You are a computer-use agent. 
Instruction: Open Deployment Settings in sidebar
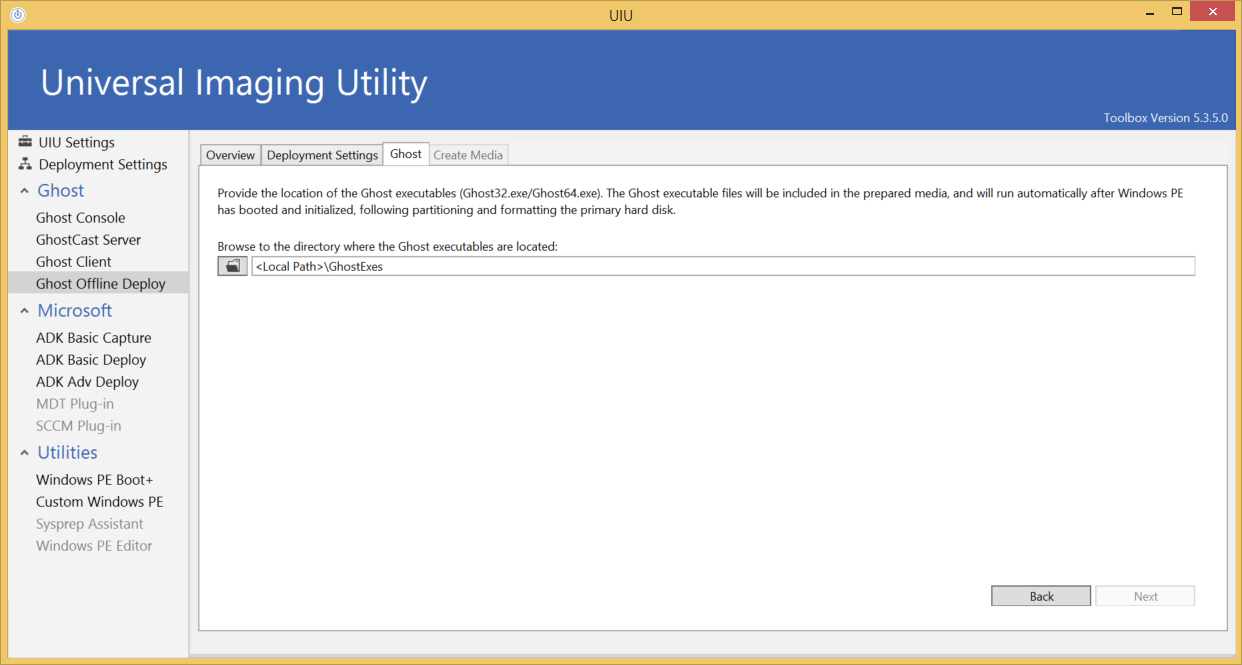(103, 164)
